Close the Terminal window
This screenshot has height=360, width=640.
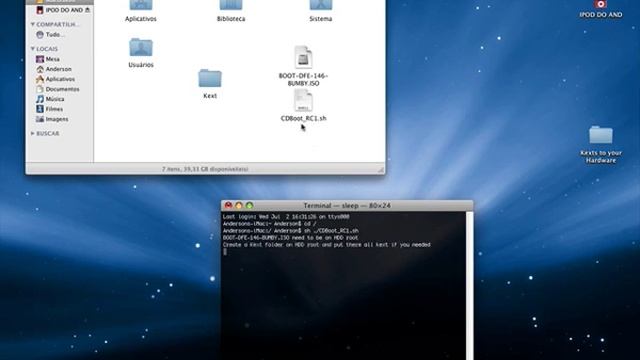tap(228, 205)
